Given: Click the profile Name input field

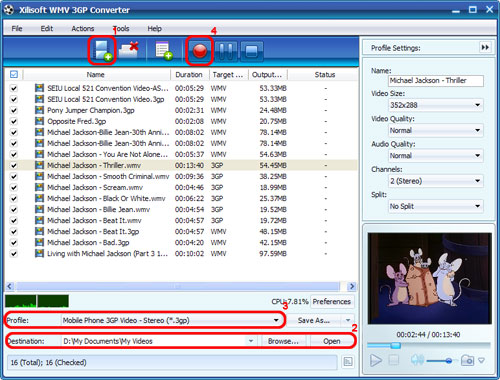Looking at the screenshot, I should (436, 81).
